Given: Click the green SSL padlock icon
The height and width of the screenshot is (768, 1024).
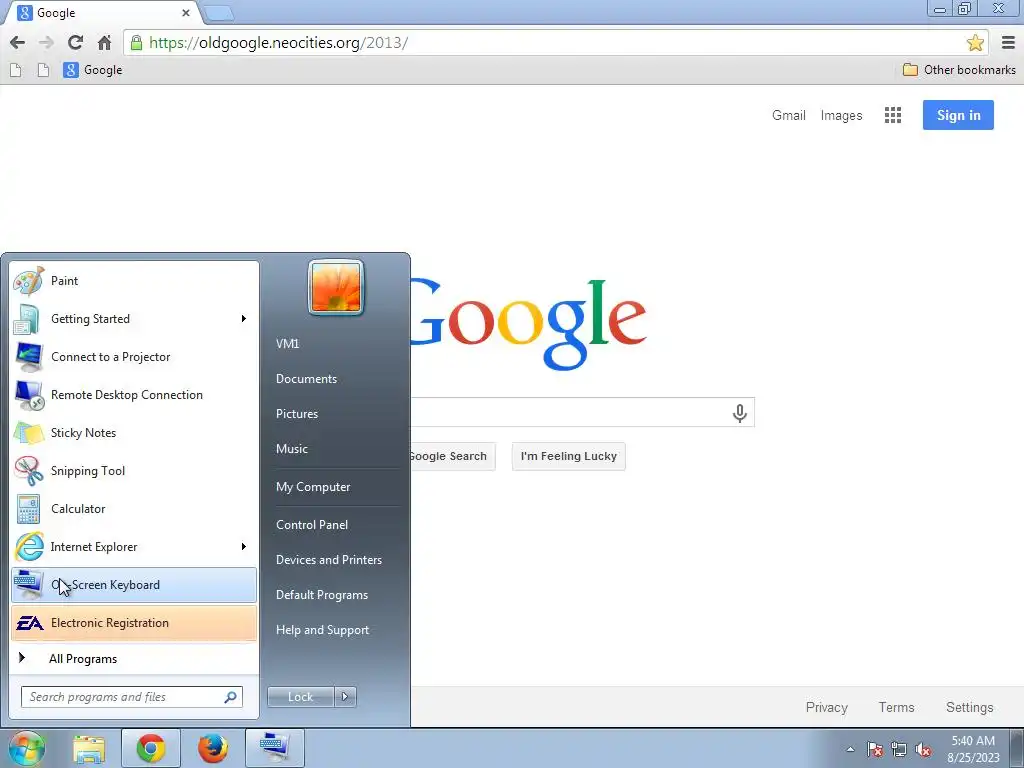Looking at the screenshot, I should point(136,43).
